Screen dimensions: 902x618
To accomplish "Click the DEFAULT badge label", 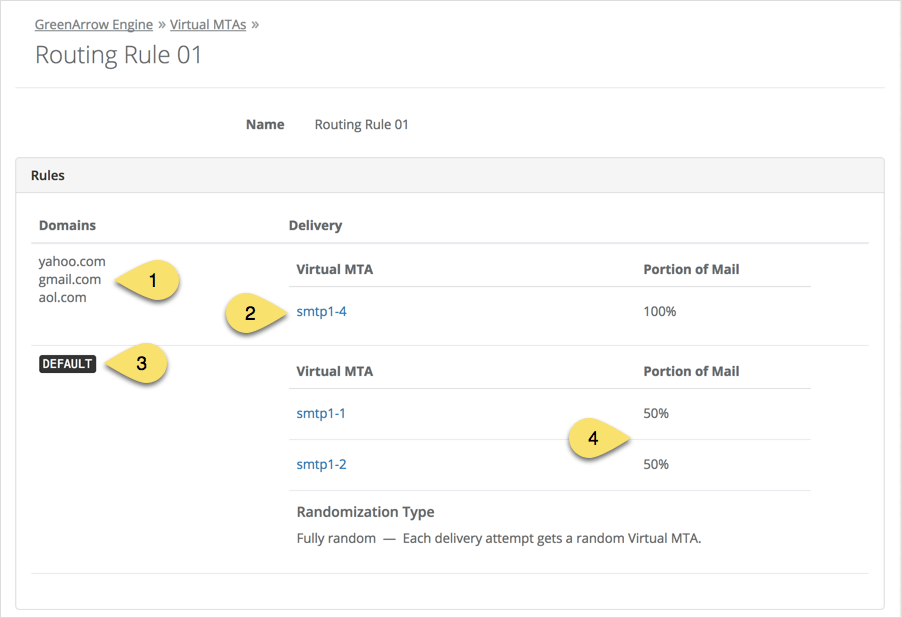I will (x=67, y=364).
